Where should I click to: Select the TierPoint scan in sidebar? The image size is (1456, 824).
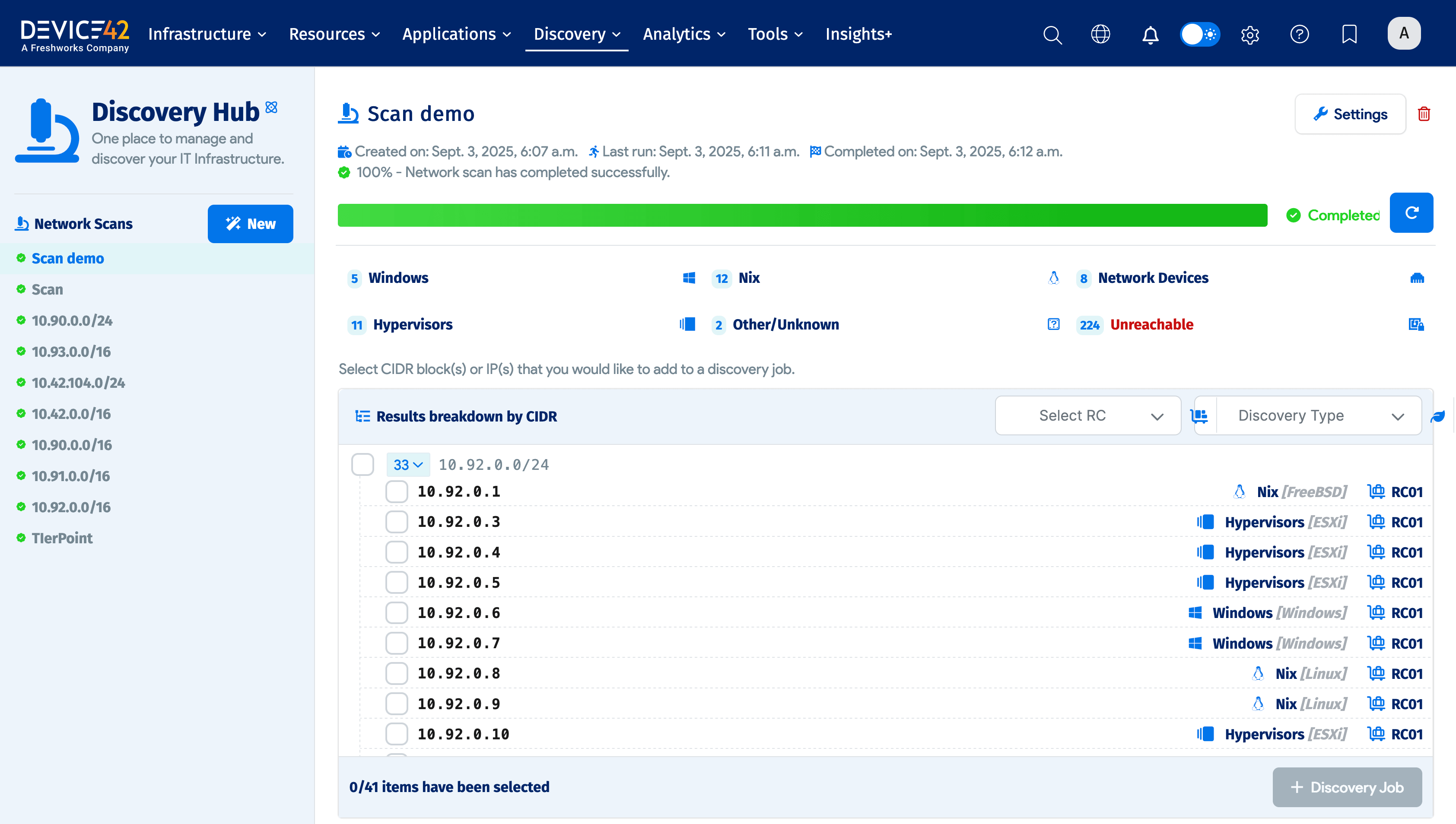[x=62, y=538]
